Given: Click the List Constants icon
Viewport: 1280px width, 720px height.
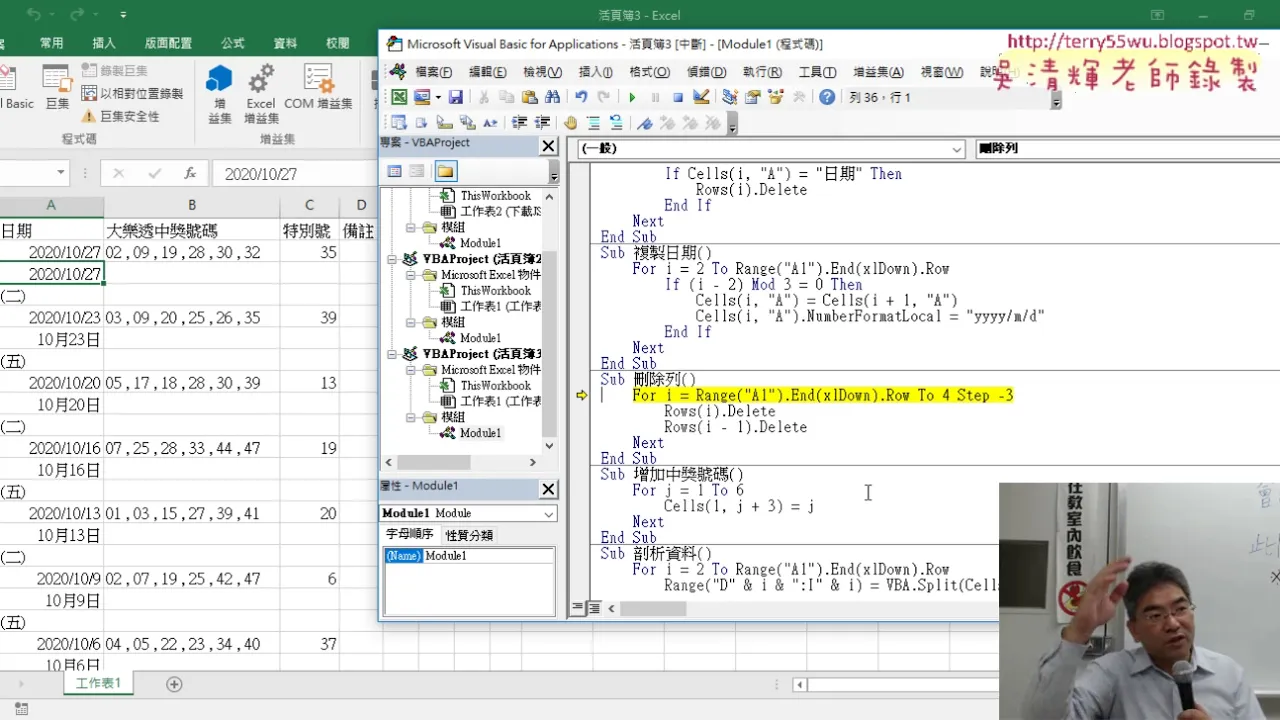Looking at the screenshot, I should click(x=422, y=123).
